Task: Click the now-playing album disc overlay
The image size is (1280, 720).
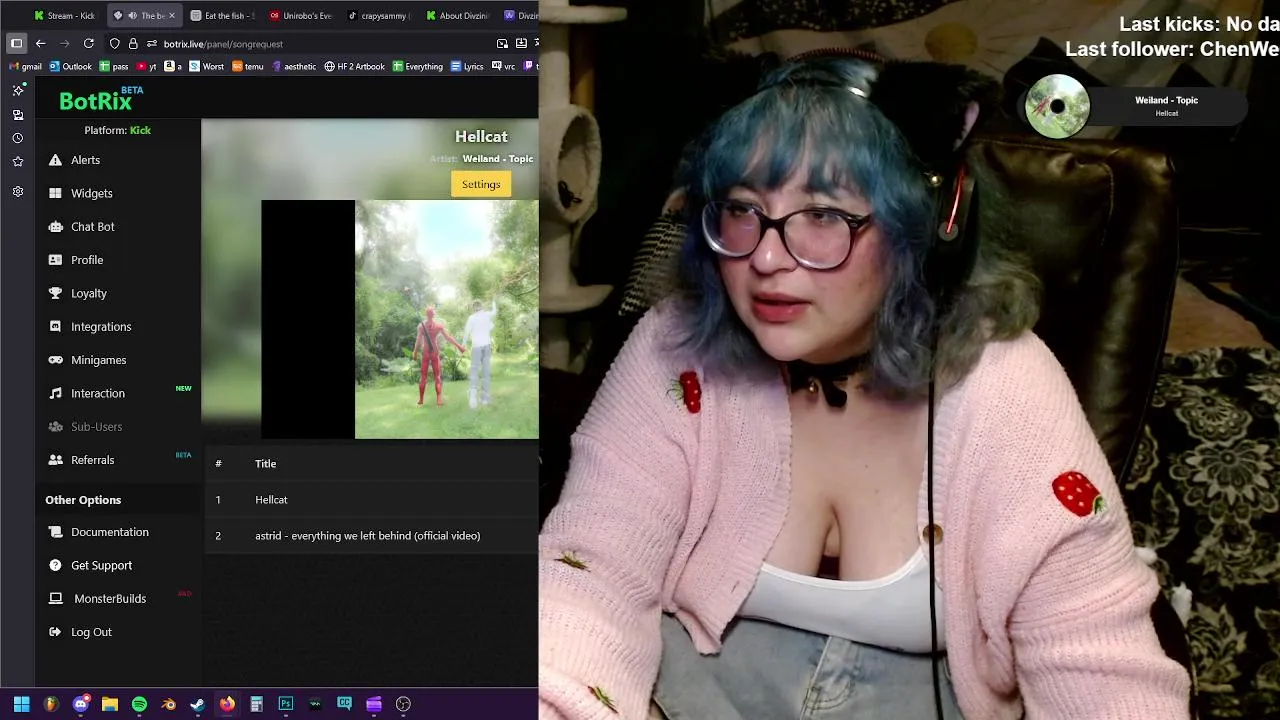Action: pos(1057,106)
